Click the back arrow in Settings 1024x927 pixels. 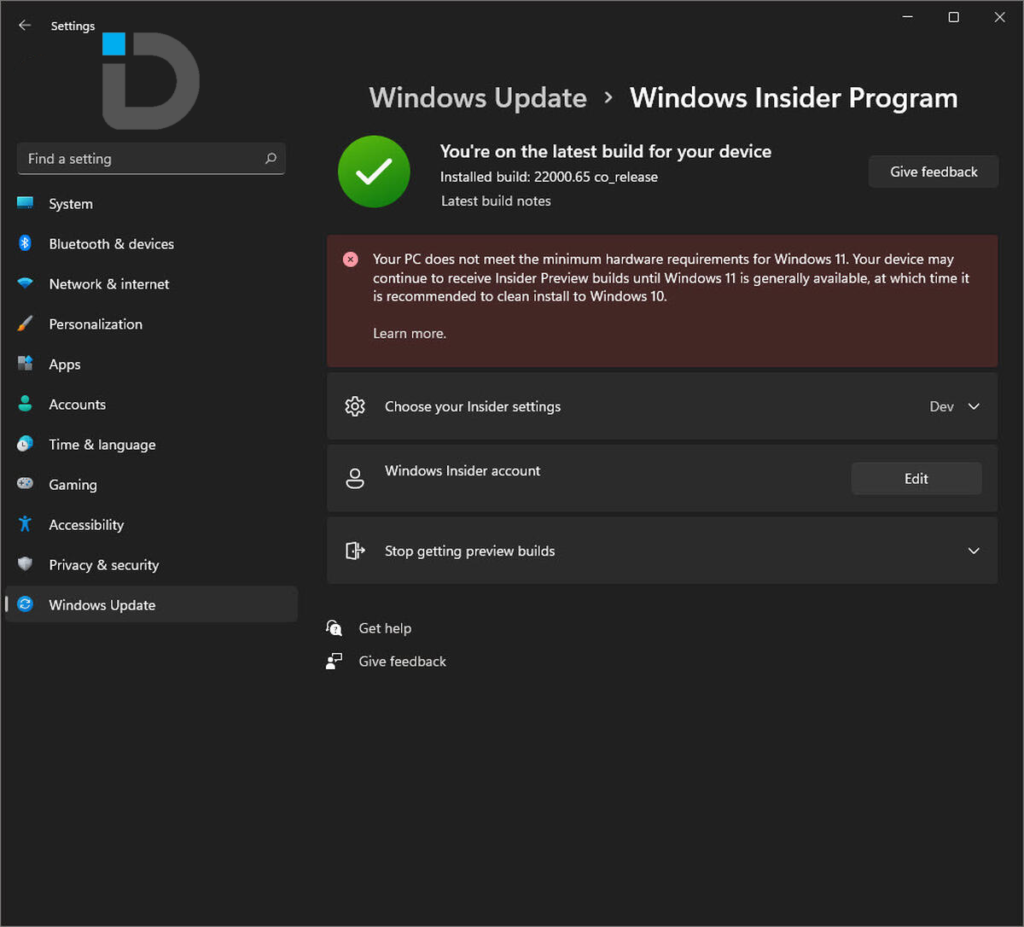click(x=25, y=25)
